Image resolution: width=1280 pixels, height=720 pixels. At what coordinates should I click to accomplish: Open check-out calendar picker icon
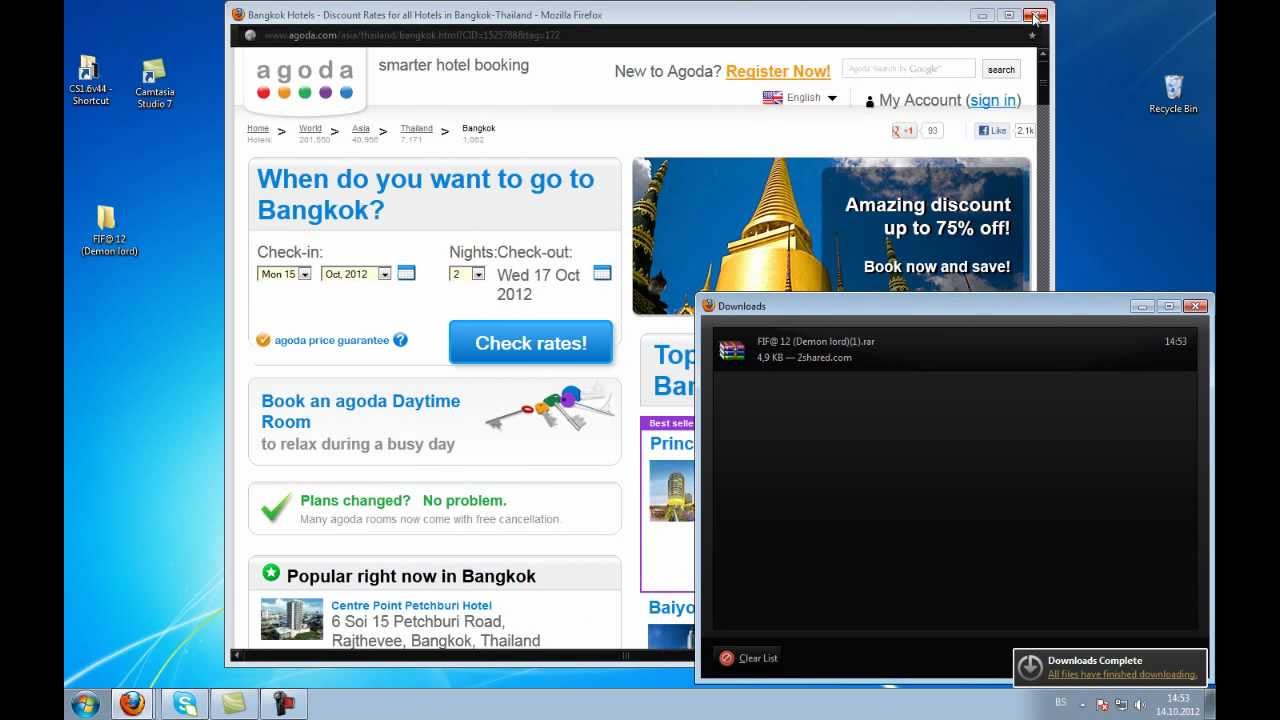point(602,273)
